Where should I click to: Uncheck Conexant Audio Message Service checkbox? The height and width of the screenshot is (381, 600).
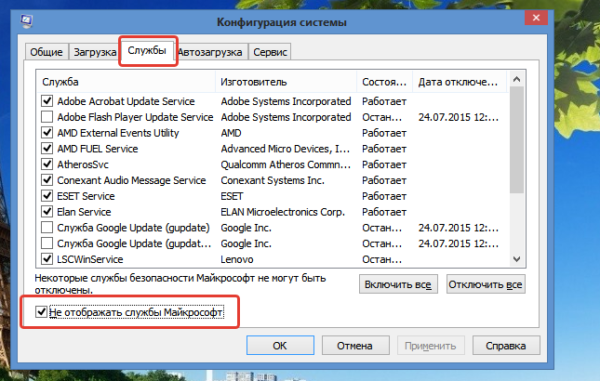point(47,180)
